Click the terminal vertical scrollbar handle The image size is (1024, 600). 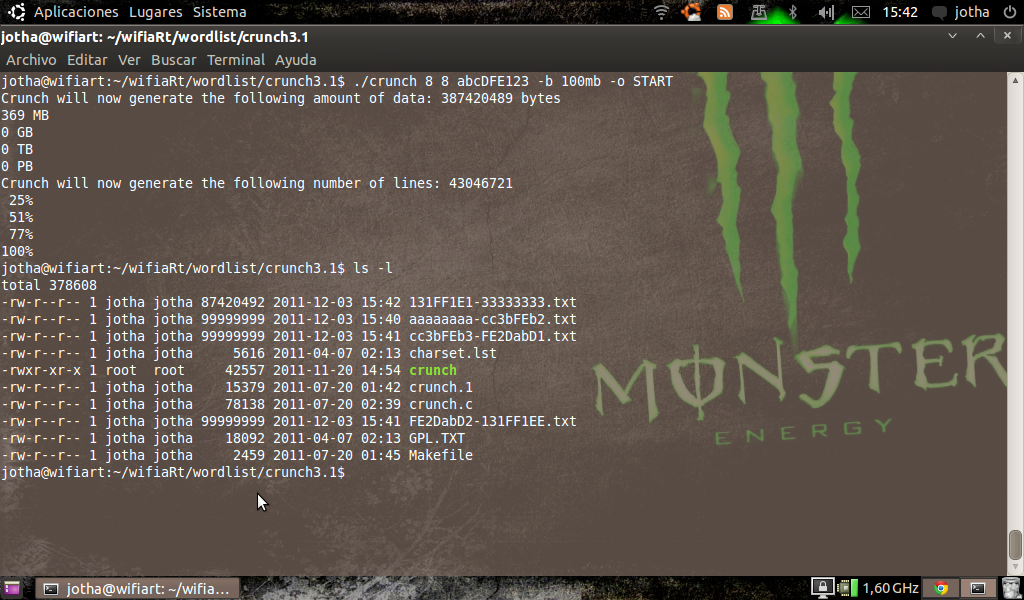click(1015, 545)
